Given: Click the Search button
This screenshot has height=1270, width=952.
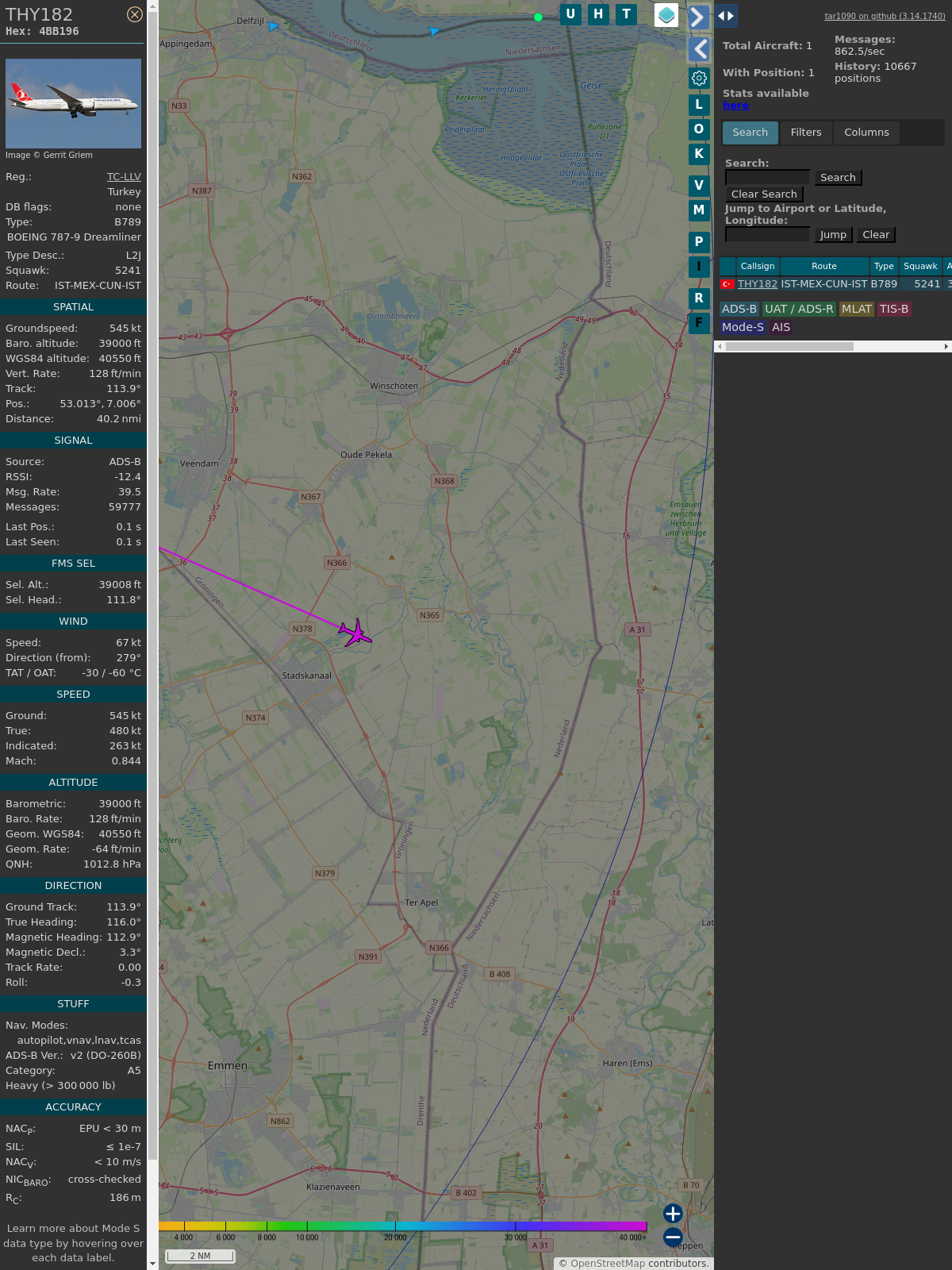Looking at the screenshot, I should (838, 178).
